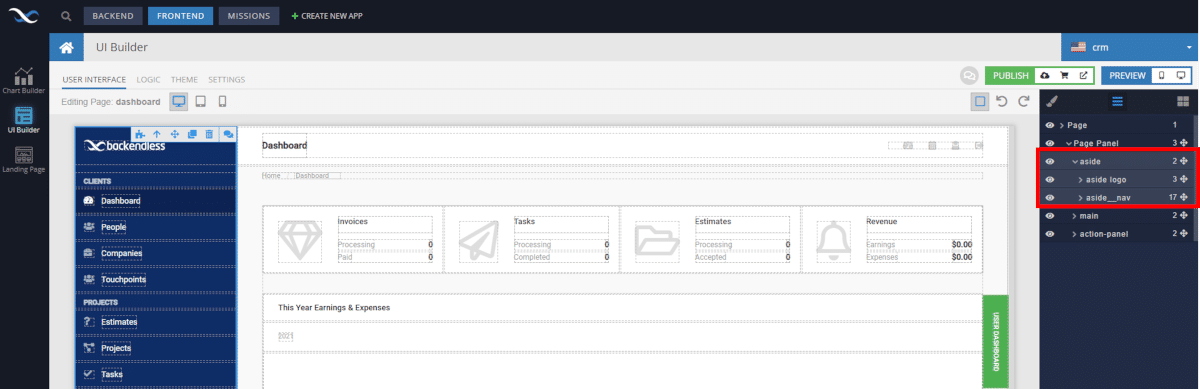The image size is (1200, 389).
Task: Hide the aside logo element
Action: (x=1050, y=179)
